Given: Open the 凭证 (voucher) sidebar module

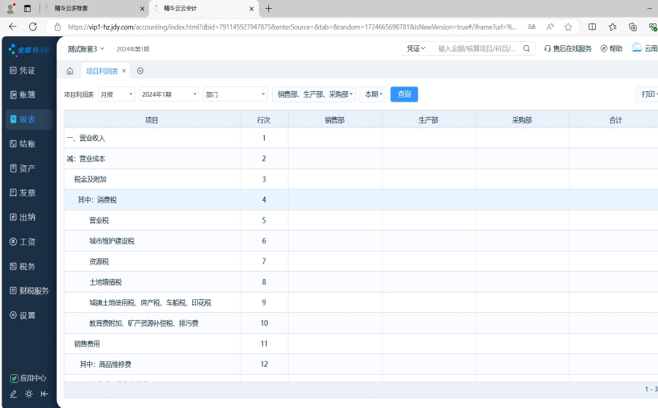Looking at the screenshot, I should tap(24, 71).
